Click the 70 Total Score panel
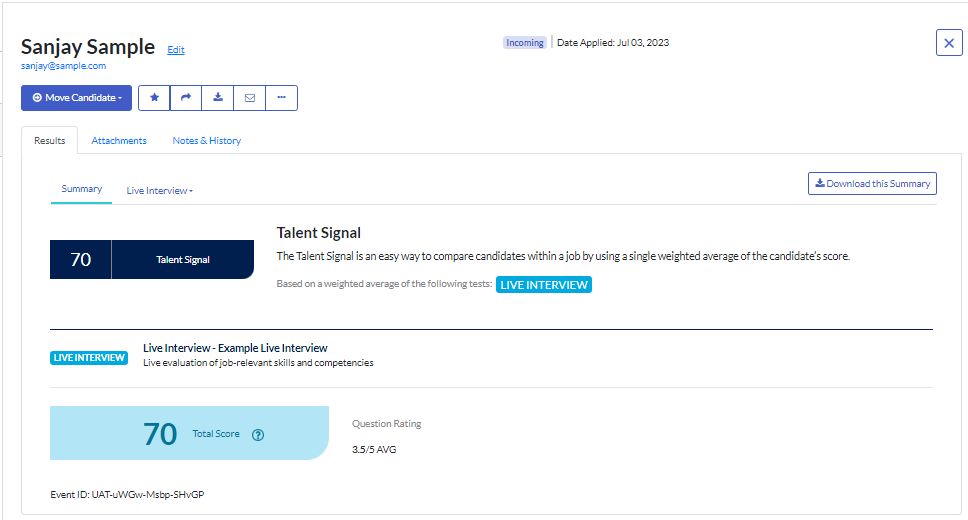Viewport: 968px width, 520px height. click(190, 433)
